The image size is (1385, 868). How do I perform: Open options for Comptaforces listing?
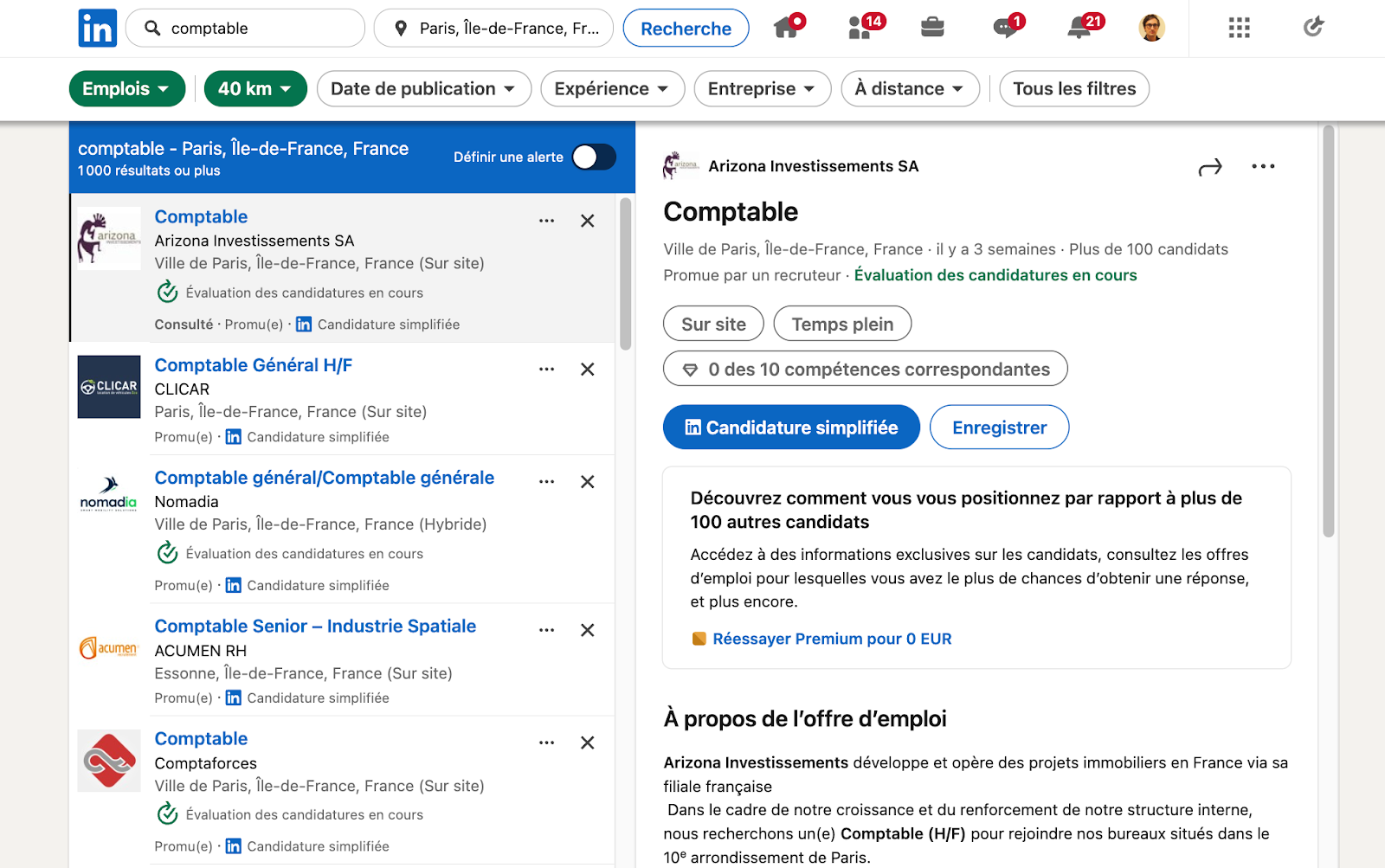click(546, 743)
